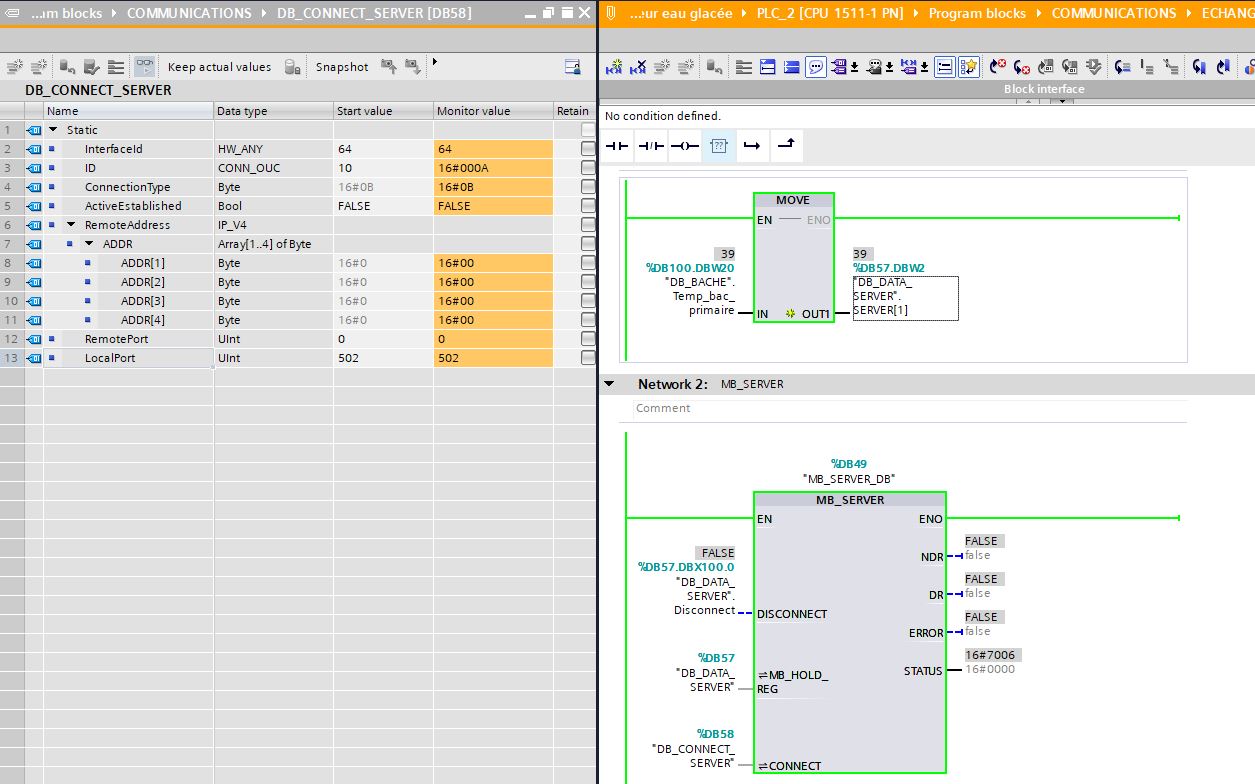
Task: Collapse the Static section
Action: point(54,130)
